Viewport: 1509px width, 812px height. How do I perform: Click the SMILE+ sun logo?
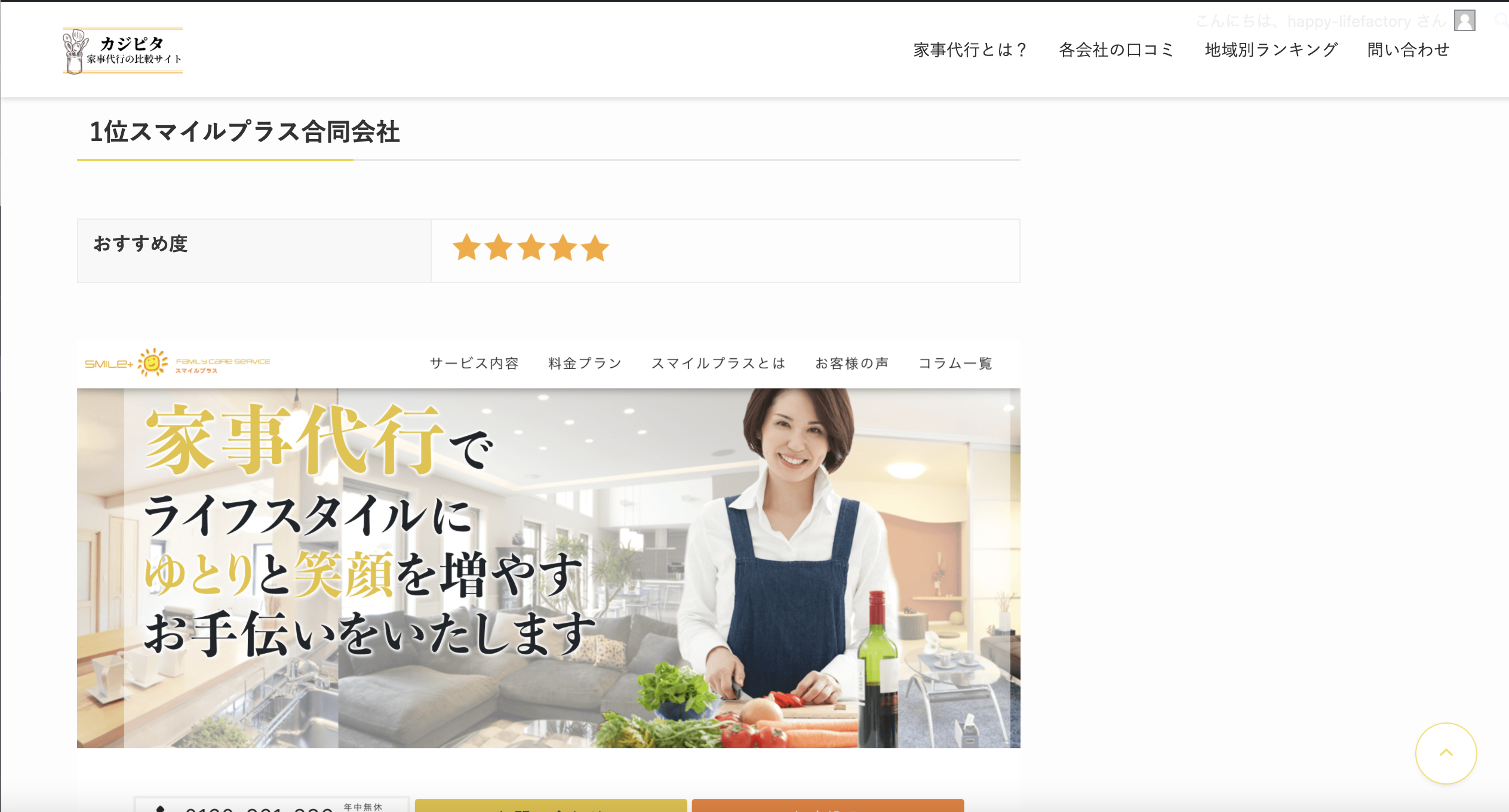(x=177, y=363)
